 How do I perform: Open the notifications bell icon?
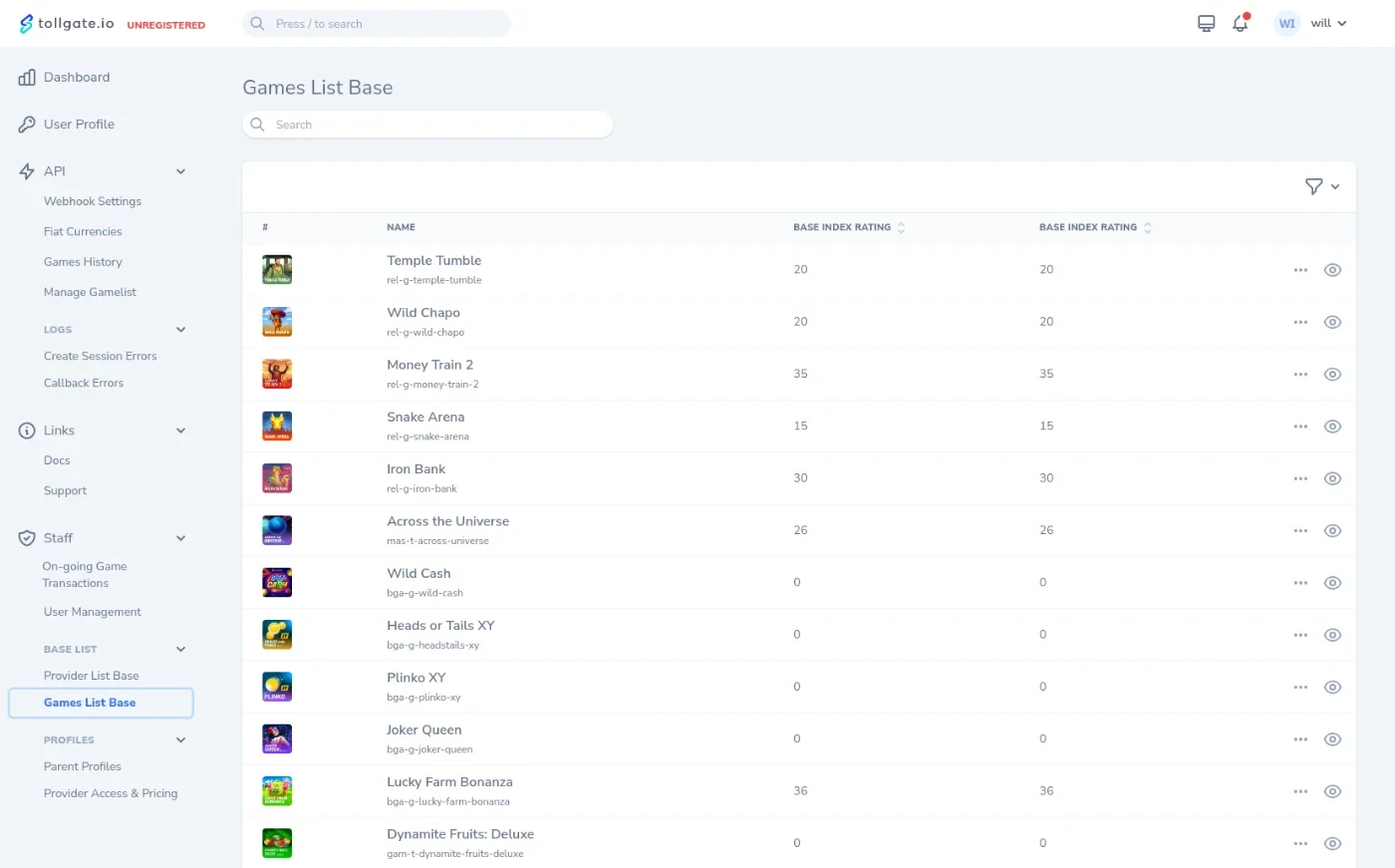pos(1241,23)
